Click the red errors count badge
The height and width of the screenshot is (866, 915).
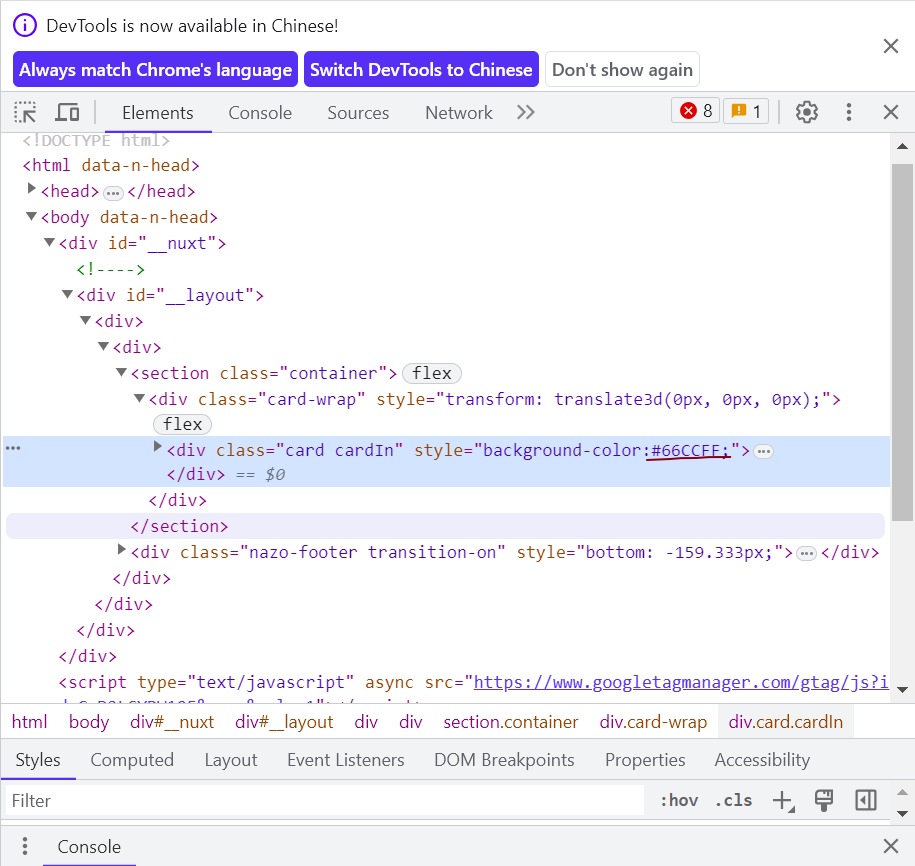point(696,111)
